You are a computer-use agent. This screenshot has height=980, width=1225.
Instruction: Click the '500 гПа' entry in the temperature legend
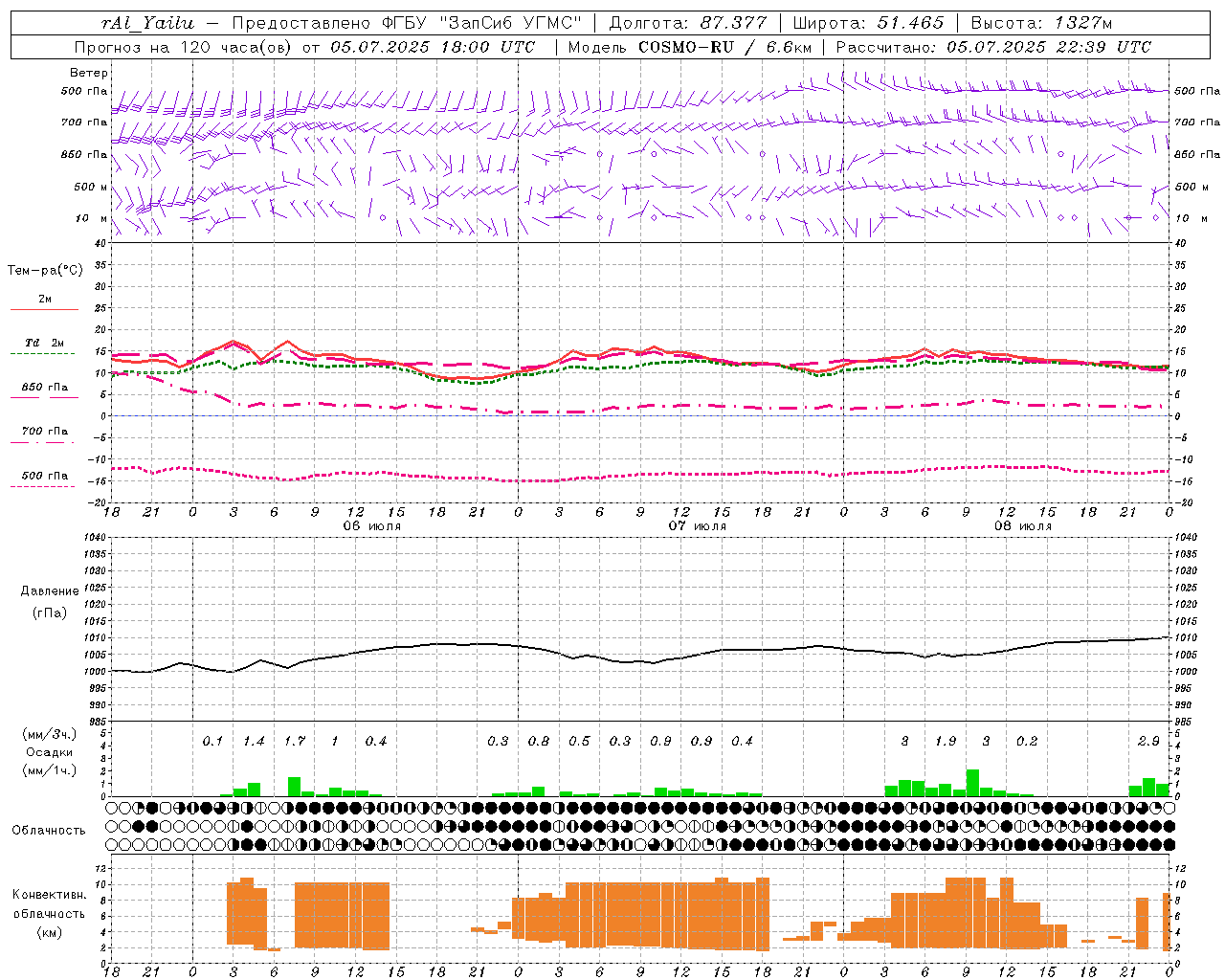[45, 476]
